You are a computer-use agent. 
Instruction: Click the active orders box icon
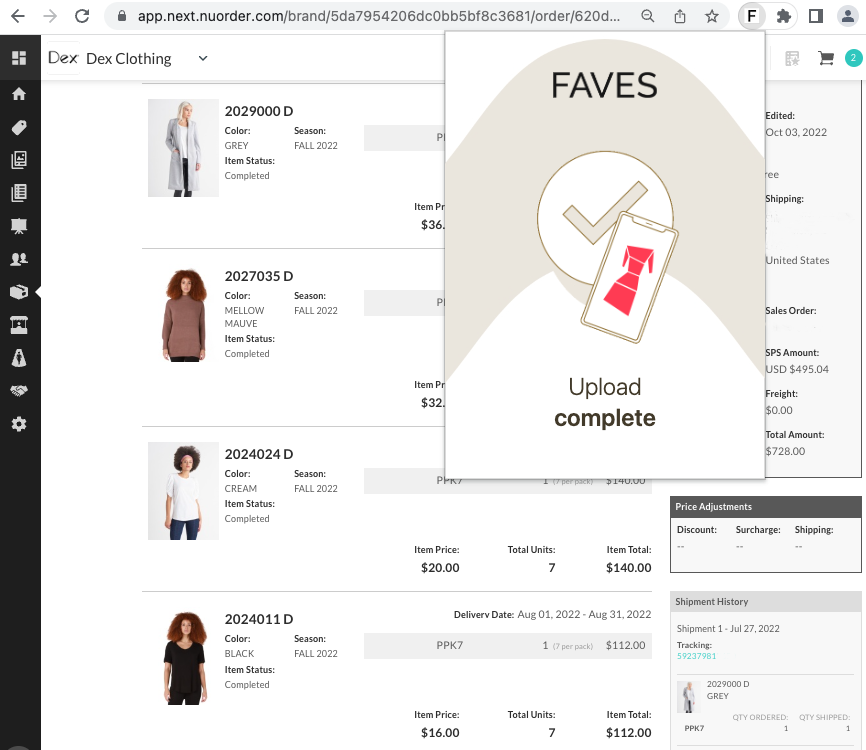[x=19, y=290]
